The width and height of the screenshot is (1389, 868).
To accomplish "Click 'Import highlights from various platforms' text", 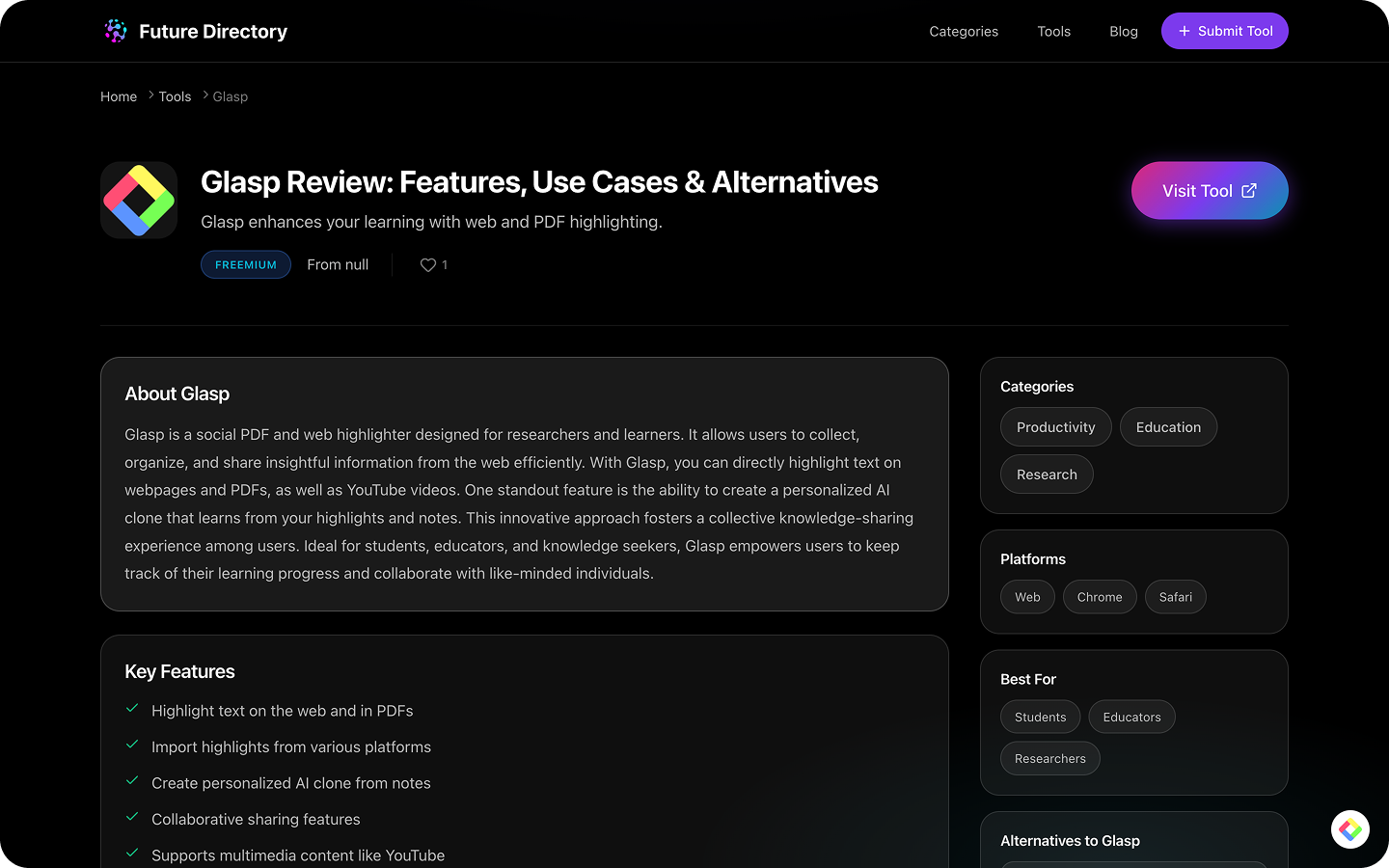I will 291,746.
